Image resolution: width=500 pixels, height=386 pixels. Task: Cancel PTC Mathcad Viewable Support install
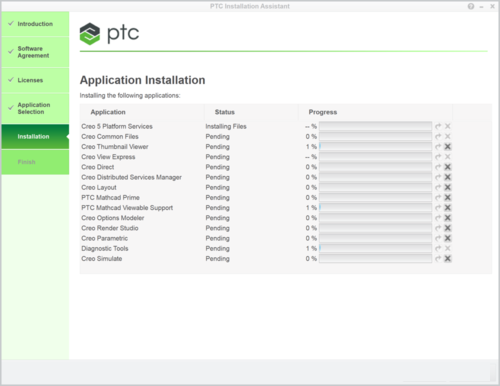(448, 208)
